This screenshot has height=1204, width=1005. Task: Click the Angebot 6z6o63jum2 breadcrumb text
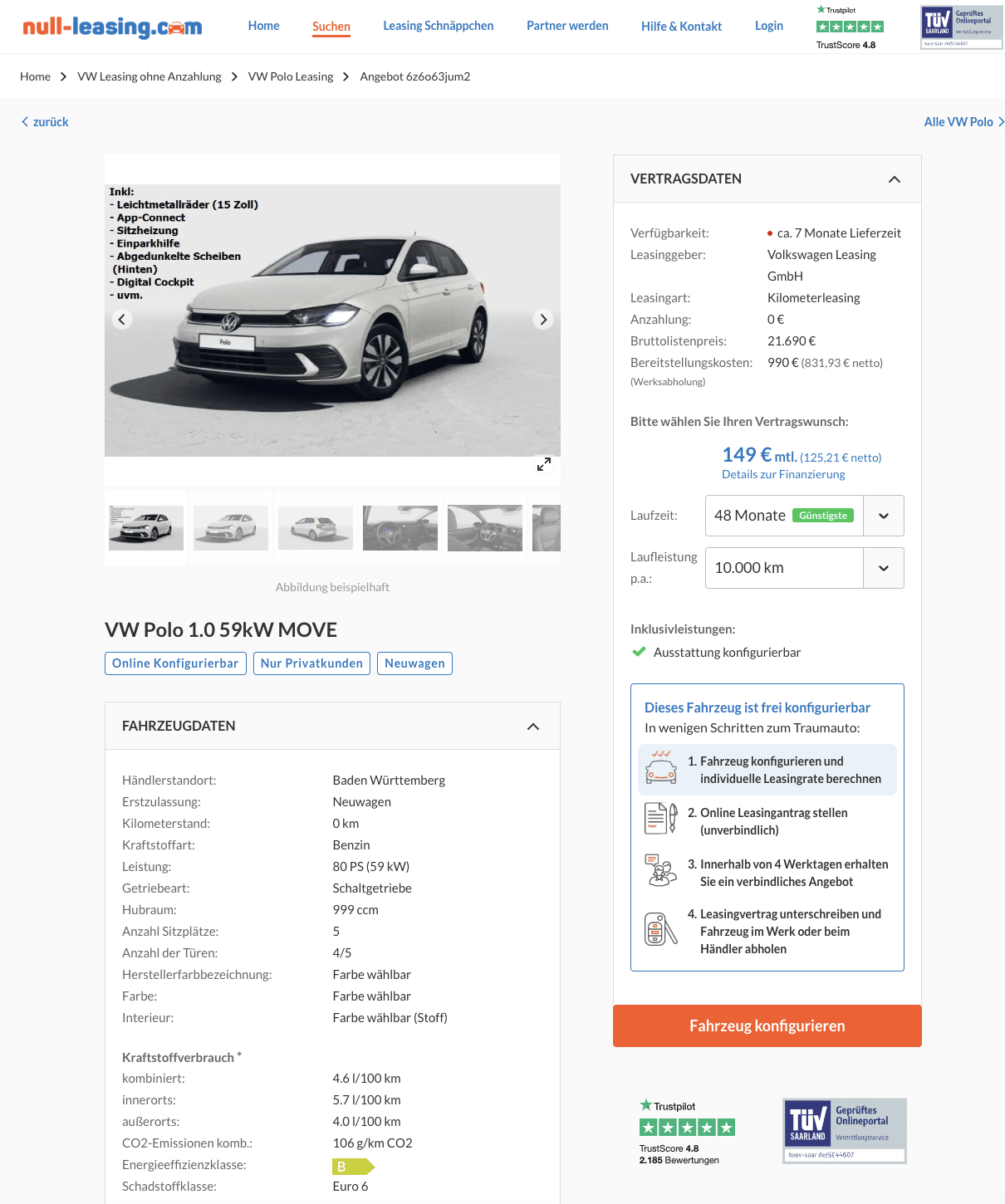click(415, 76)
